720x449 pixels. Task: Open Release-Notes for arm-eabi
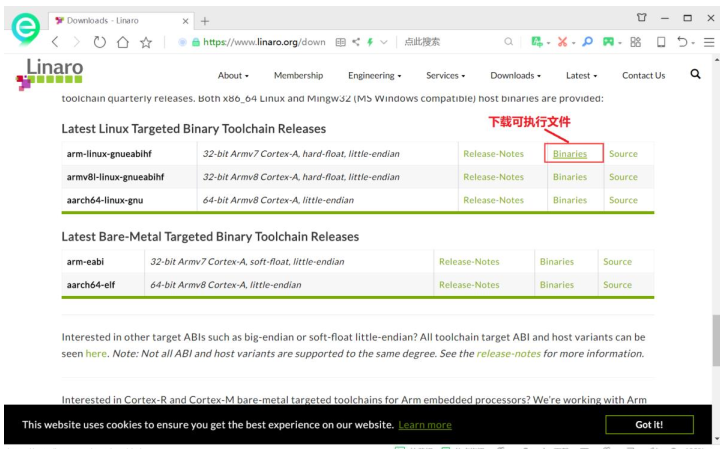(x=469, y=262)
